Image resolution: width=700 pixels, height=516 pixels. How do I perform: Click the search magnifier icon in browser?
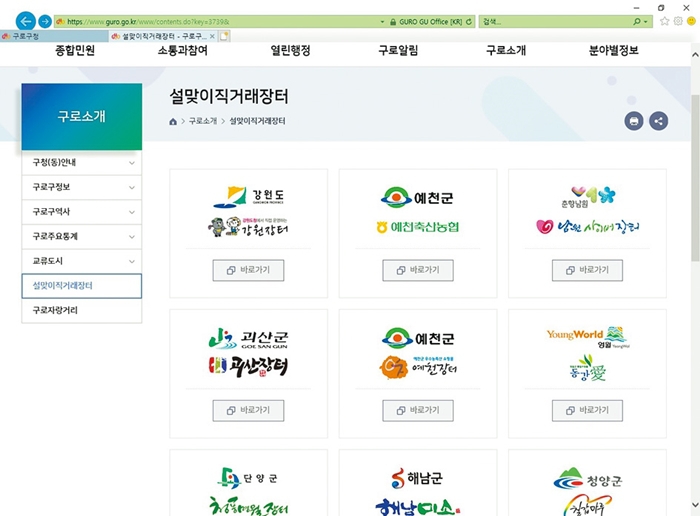pyautogui.click(x=637, y=21)
